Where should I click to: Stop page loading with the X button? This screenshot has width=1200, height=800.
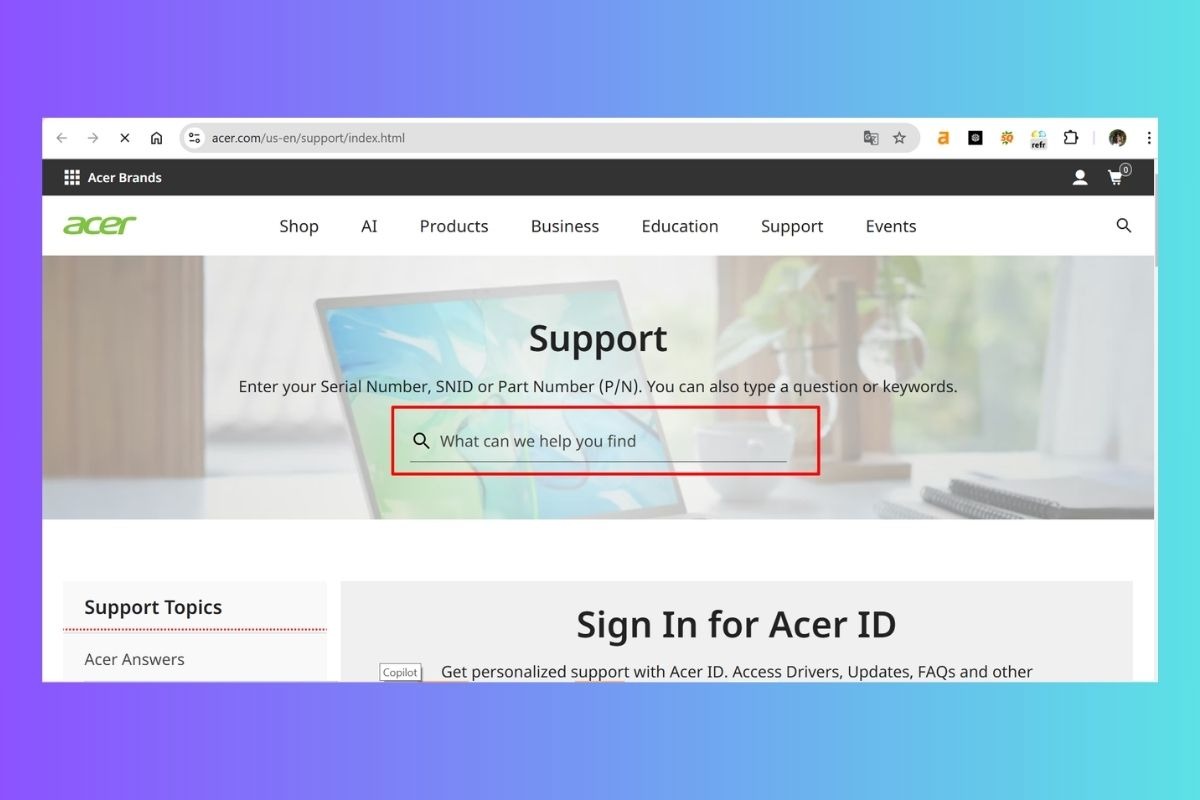[x=124, y=138]
